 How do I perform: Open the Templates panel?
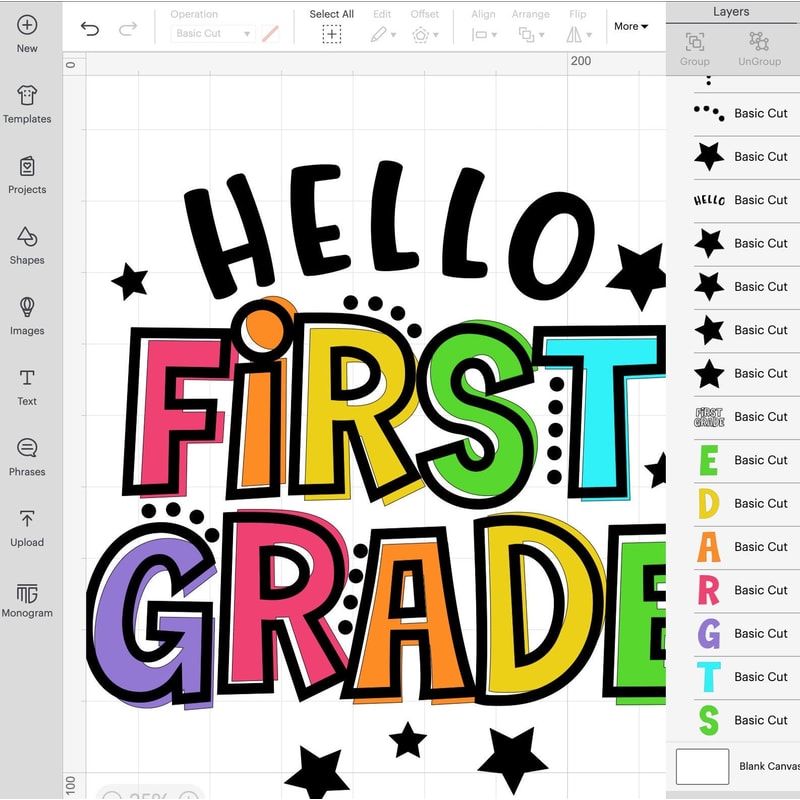click(x=27, y=103)
